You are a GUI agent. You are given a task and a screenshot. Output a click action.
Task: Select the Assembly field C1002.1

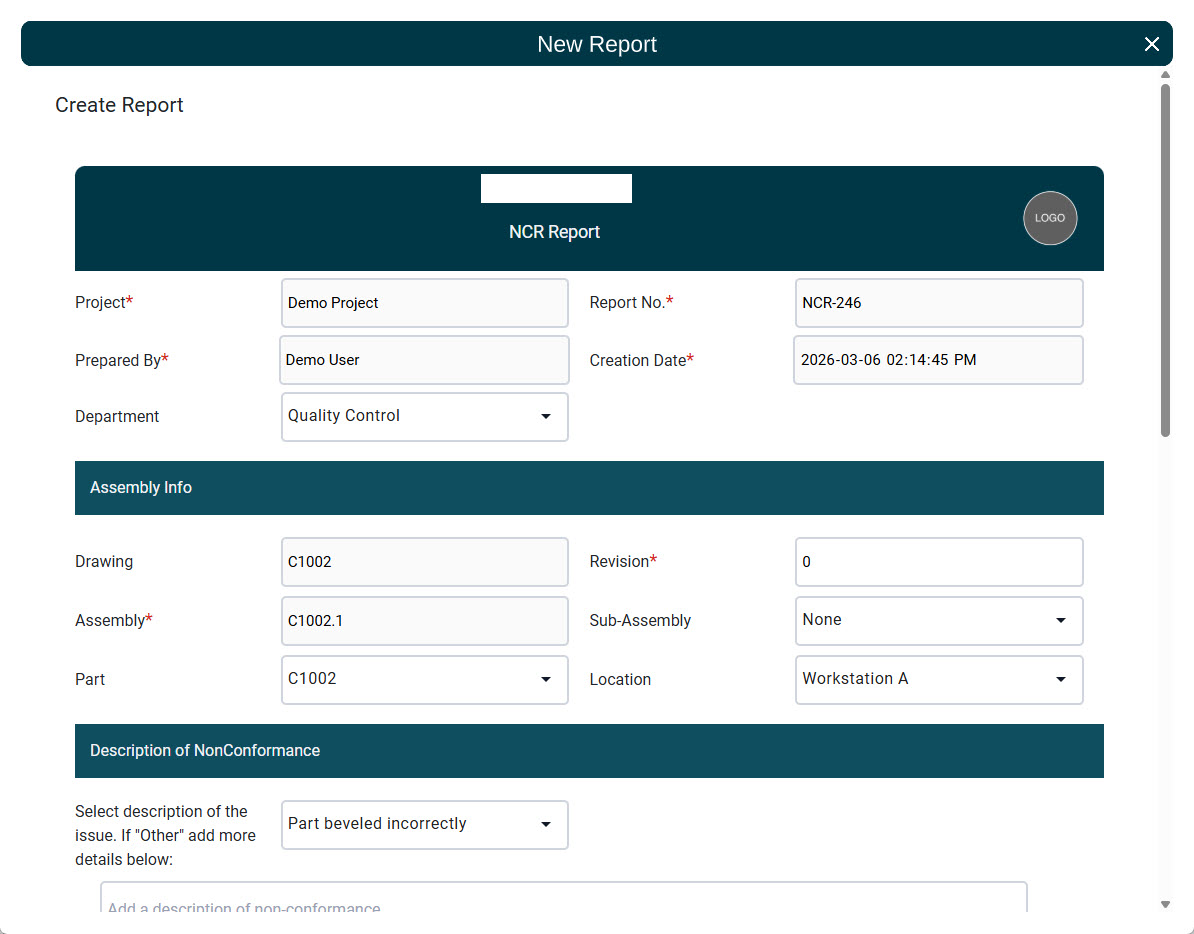[425, 621]
